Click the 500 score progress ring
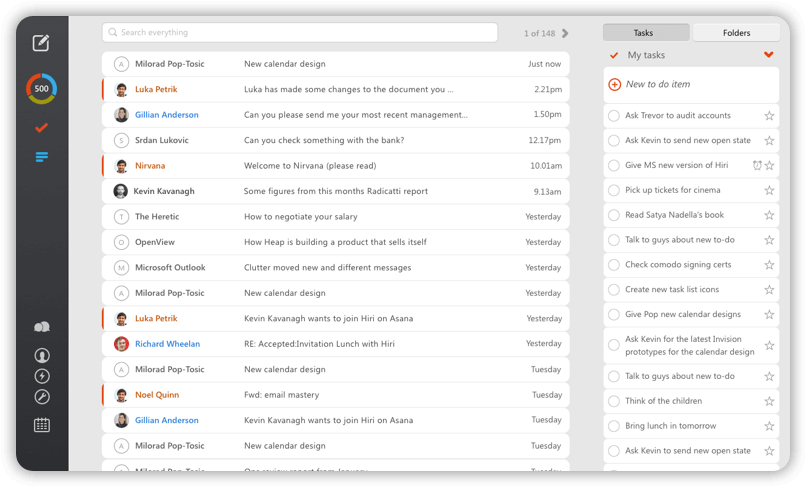 tap(41, 89)
